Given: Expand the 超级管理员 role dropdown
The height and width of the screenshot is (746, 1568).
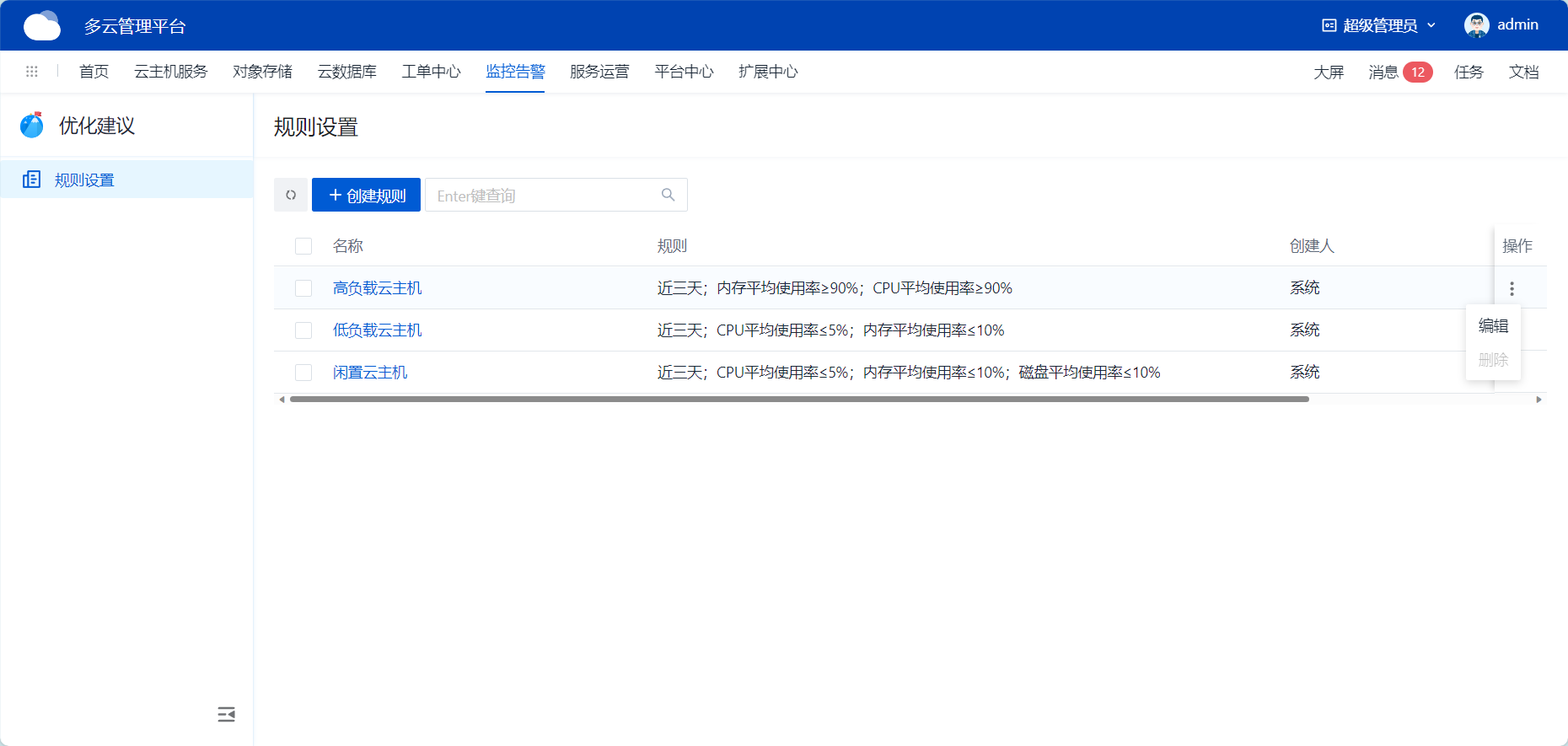Looking at the screenshot, I should coord(1379,25).
